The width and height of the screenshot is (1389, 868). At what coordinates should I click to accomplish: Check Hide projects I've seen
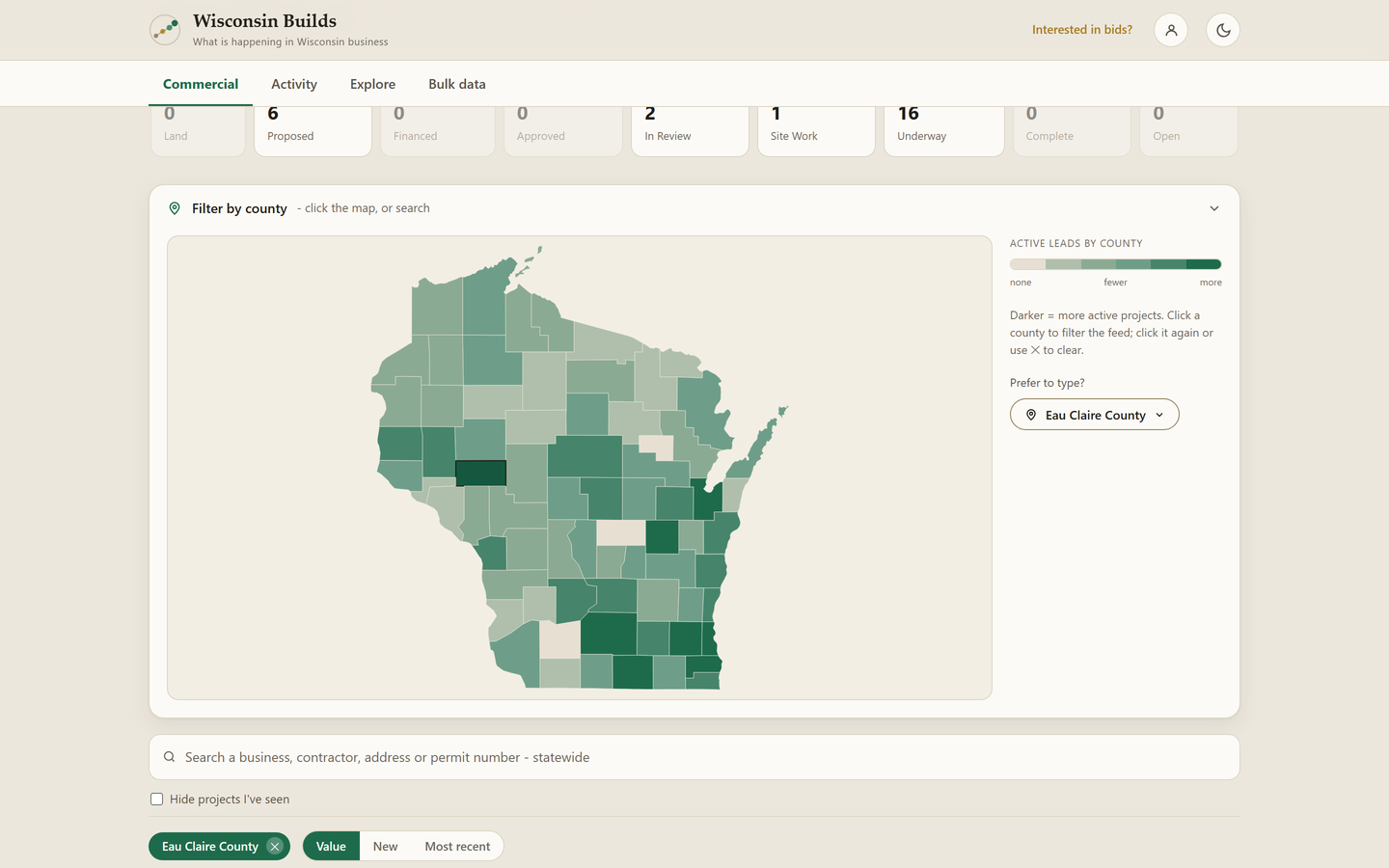[x=156, y=799]
